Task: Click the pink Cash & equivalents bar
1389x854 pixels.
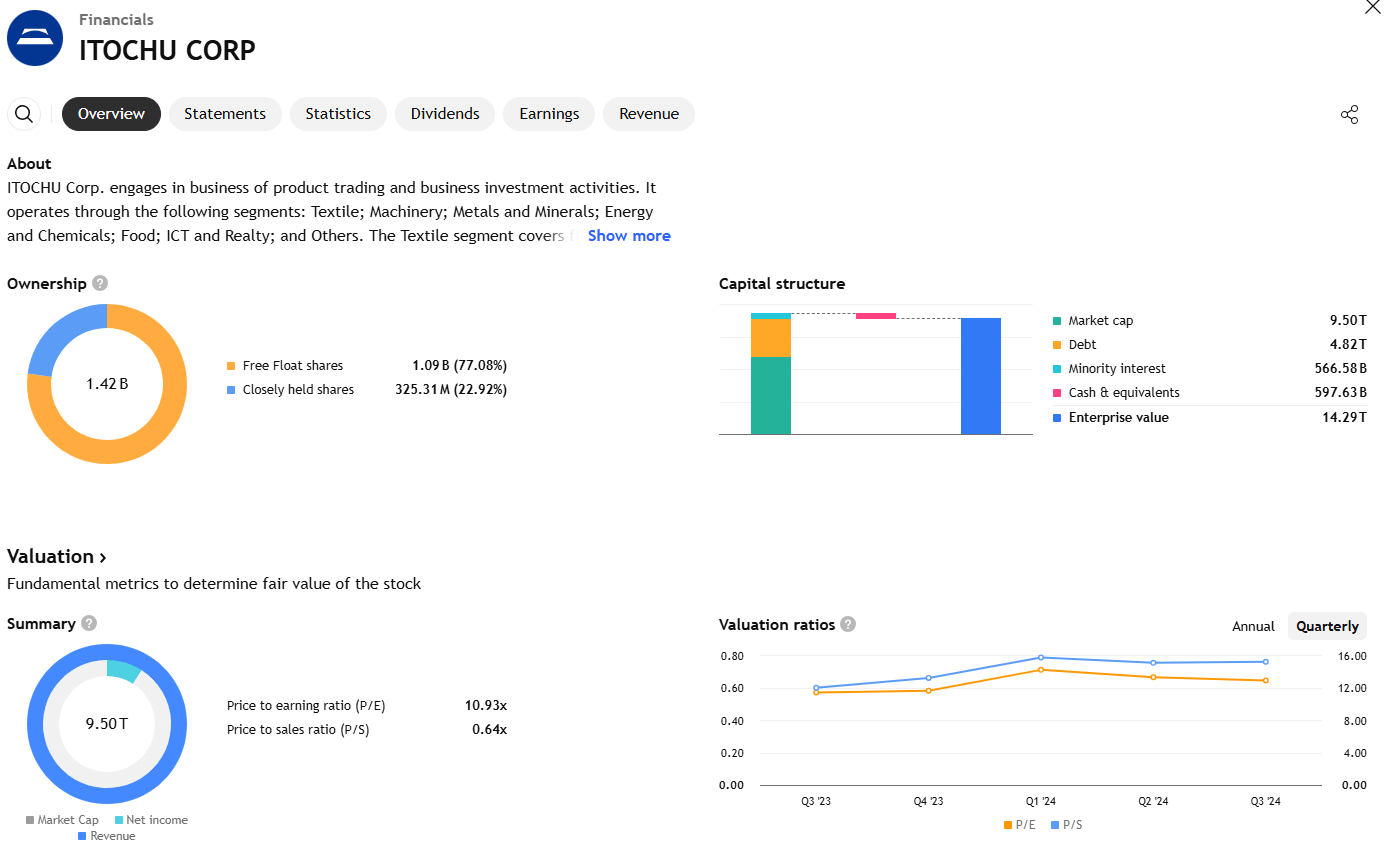Action: coord(876,316)
